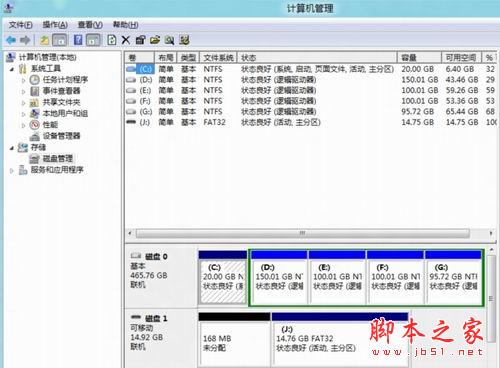Sort by the 可用空间 column header
The width and height of the screenshot is (500, 368).
pyautogui.click(x=461, y=57)
